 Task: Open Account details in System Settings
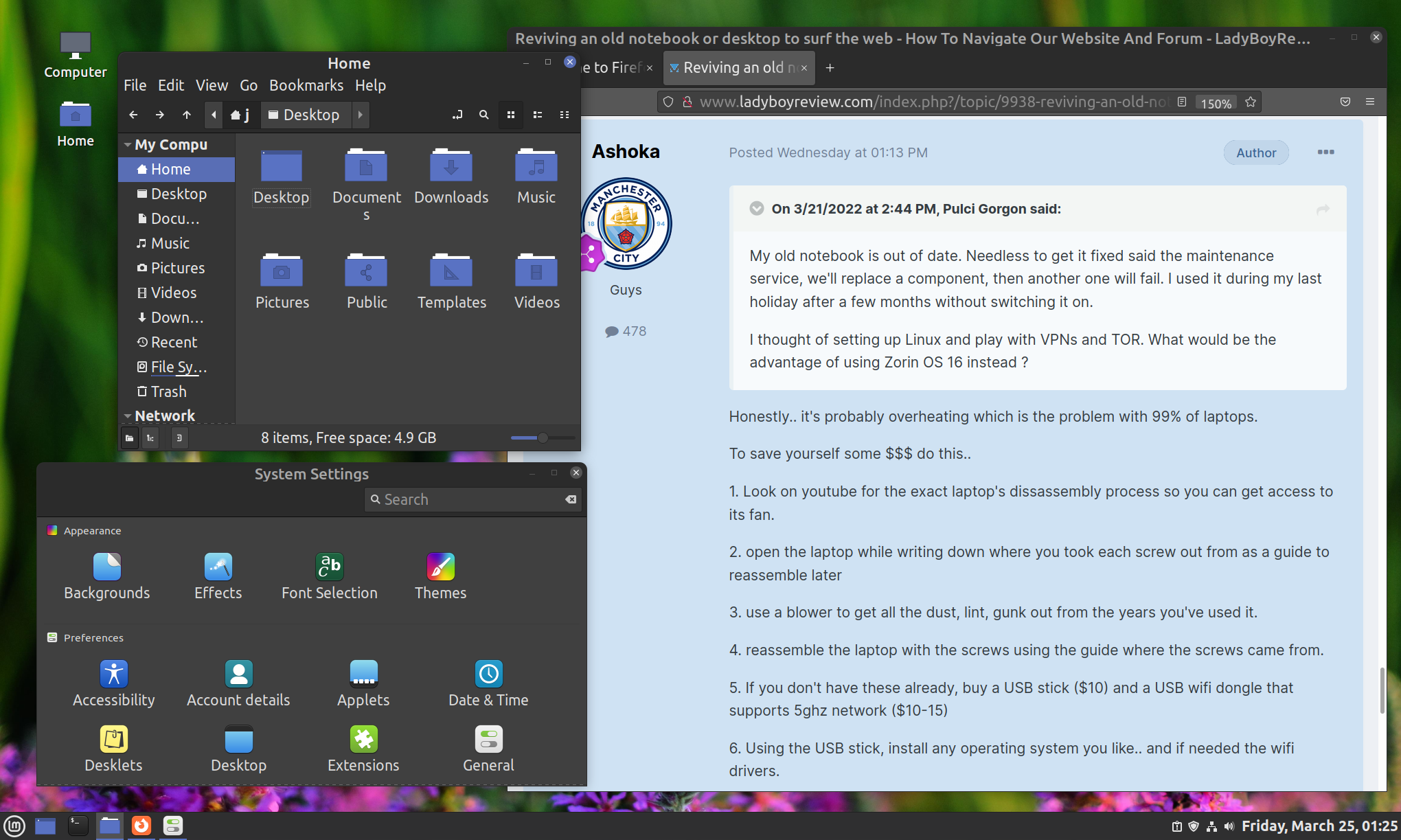238,684
